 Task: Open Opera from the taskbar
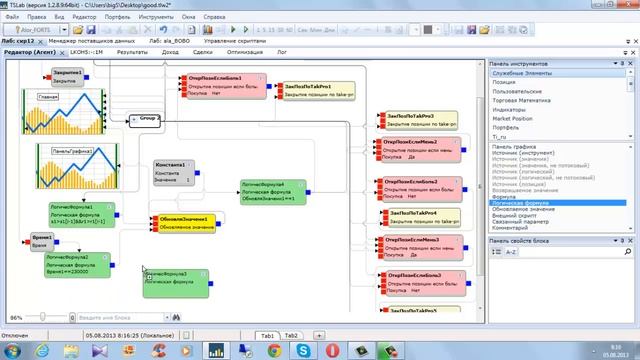click(332, 351)
